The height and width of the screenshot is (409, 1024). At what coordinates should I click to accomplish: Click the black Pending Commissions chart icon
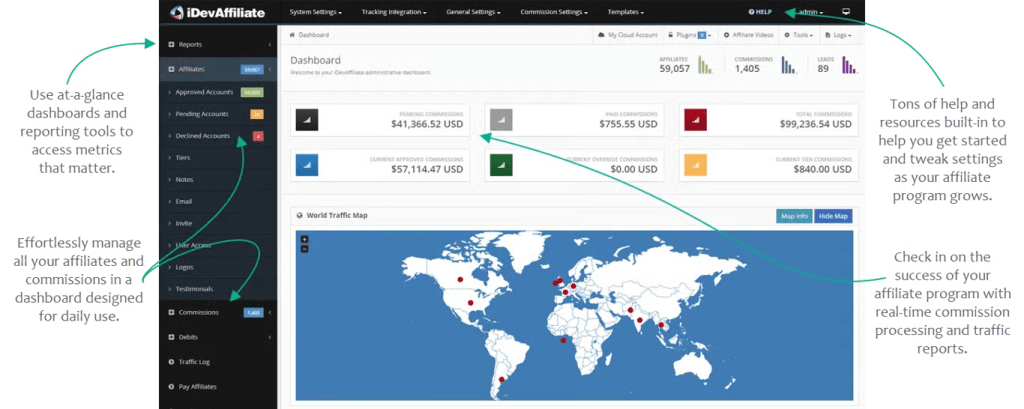(307, 120)
